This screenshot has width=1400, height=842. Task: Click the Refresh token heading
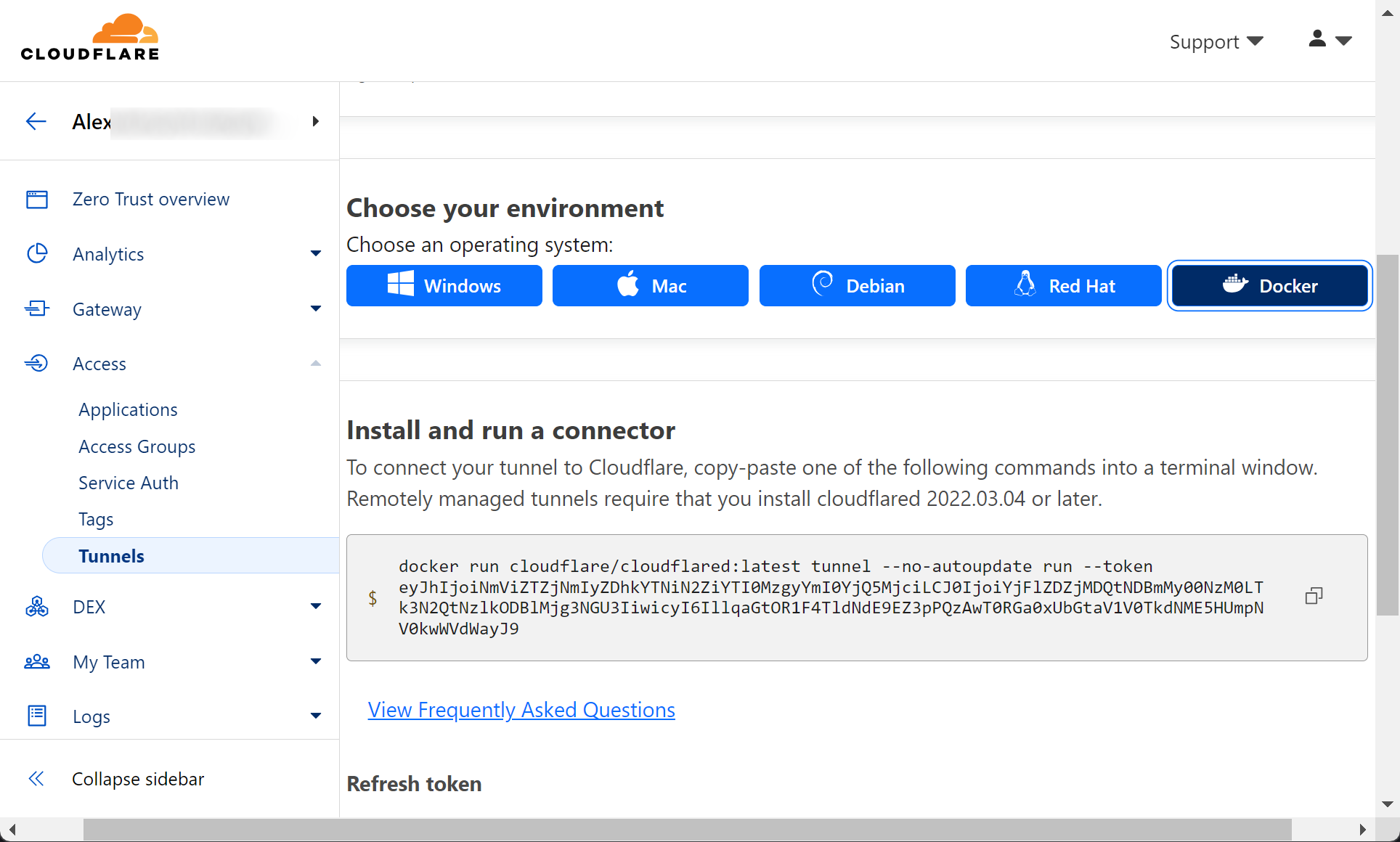pyautogui.click(x=414, y=784)
